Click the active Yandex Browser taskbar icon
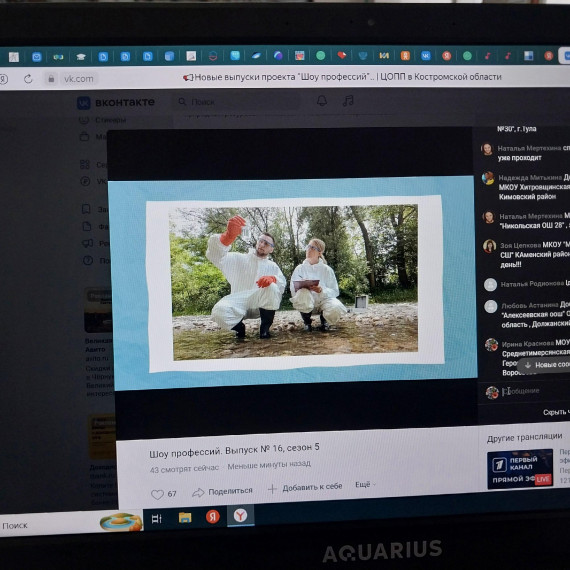Screen dimensions: 570x570 [240, 515]
